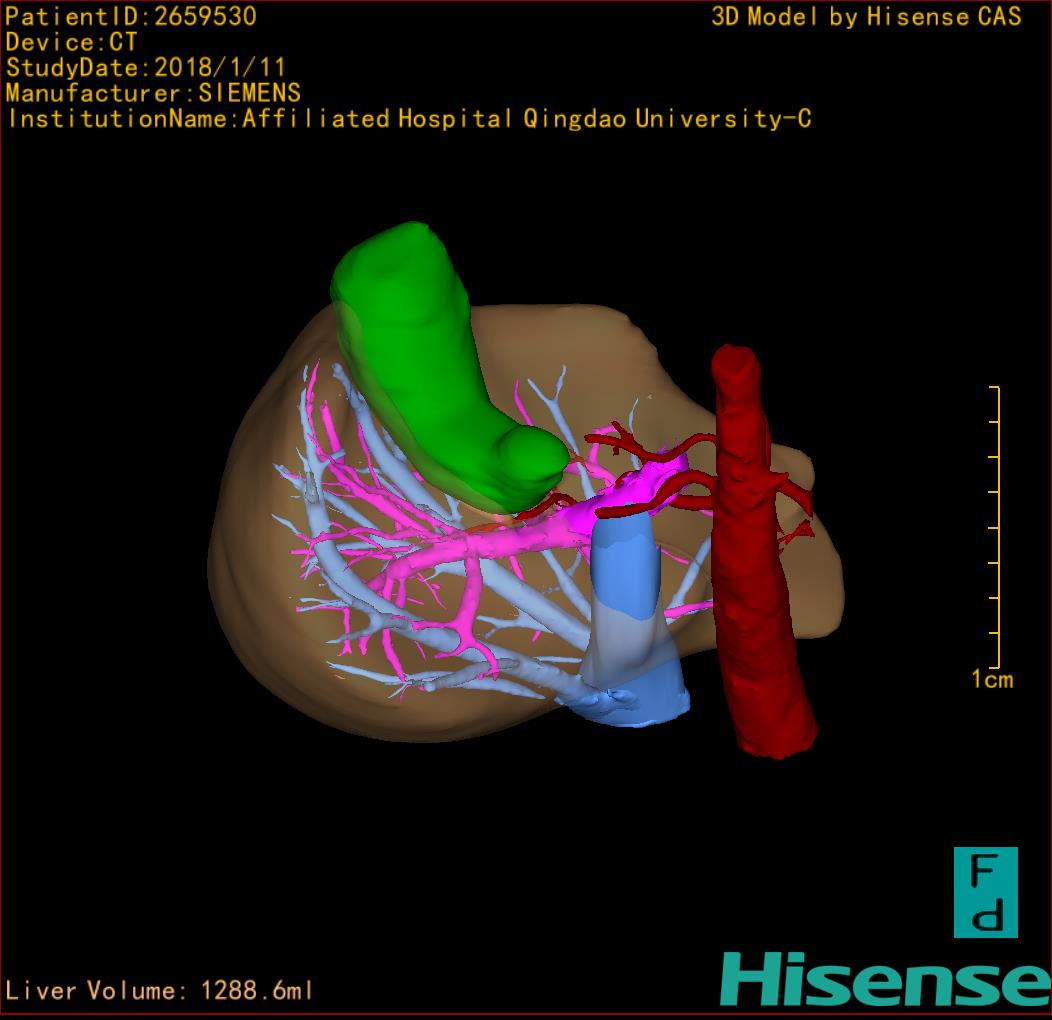Click the 3D Model by Hisense CAS text
This screenshot has width=1052, height=1020.
tap(866, 17)
